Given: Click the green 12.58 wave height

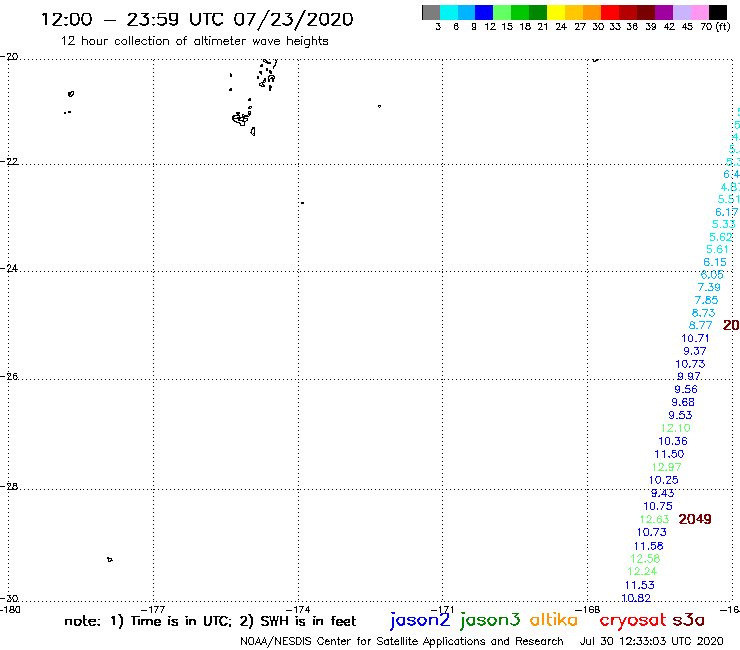Looking at the screenshot, I should point(645,558).
